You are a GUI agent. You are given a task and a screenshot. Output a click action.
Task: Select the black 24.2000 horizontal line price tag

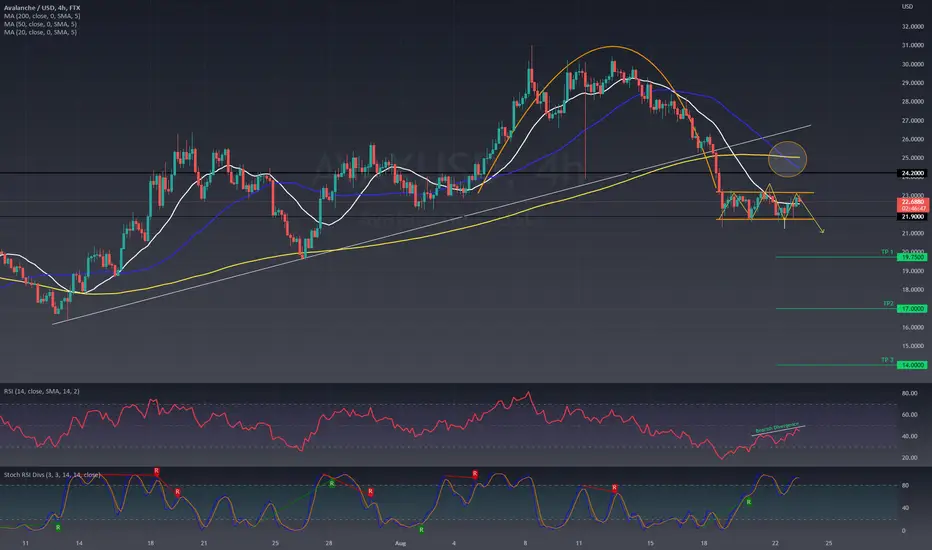tap(912, 173)
